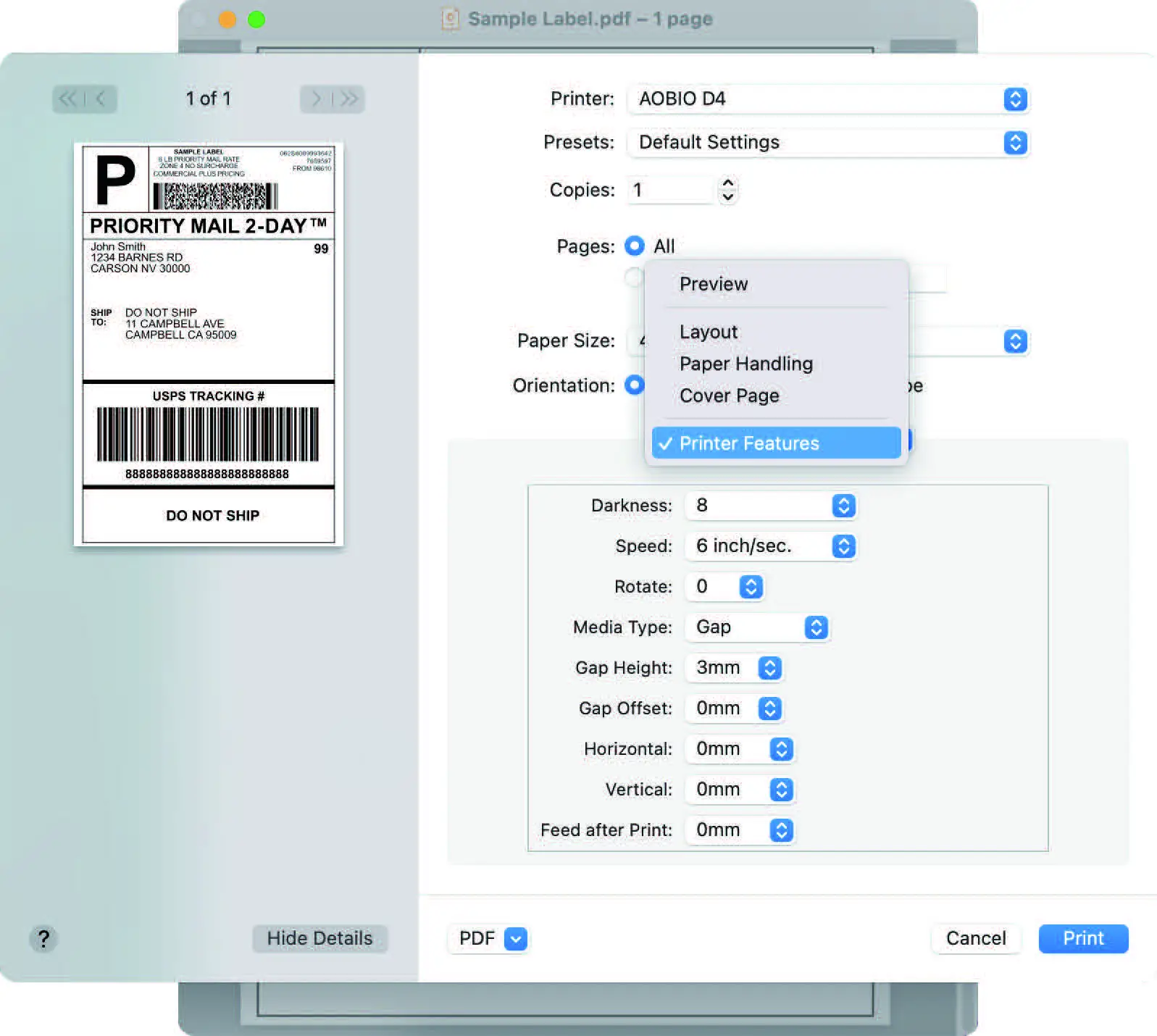Image resolution: width=1157 pixels, height=1036 pixels.
Task: Click the Copies number field
Action: 670,190
